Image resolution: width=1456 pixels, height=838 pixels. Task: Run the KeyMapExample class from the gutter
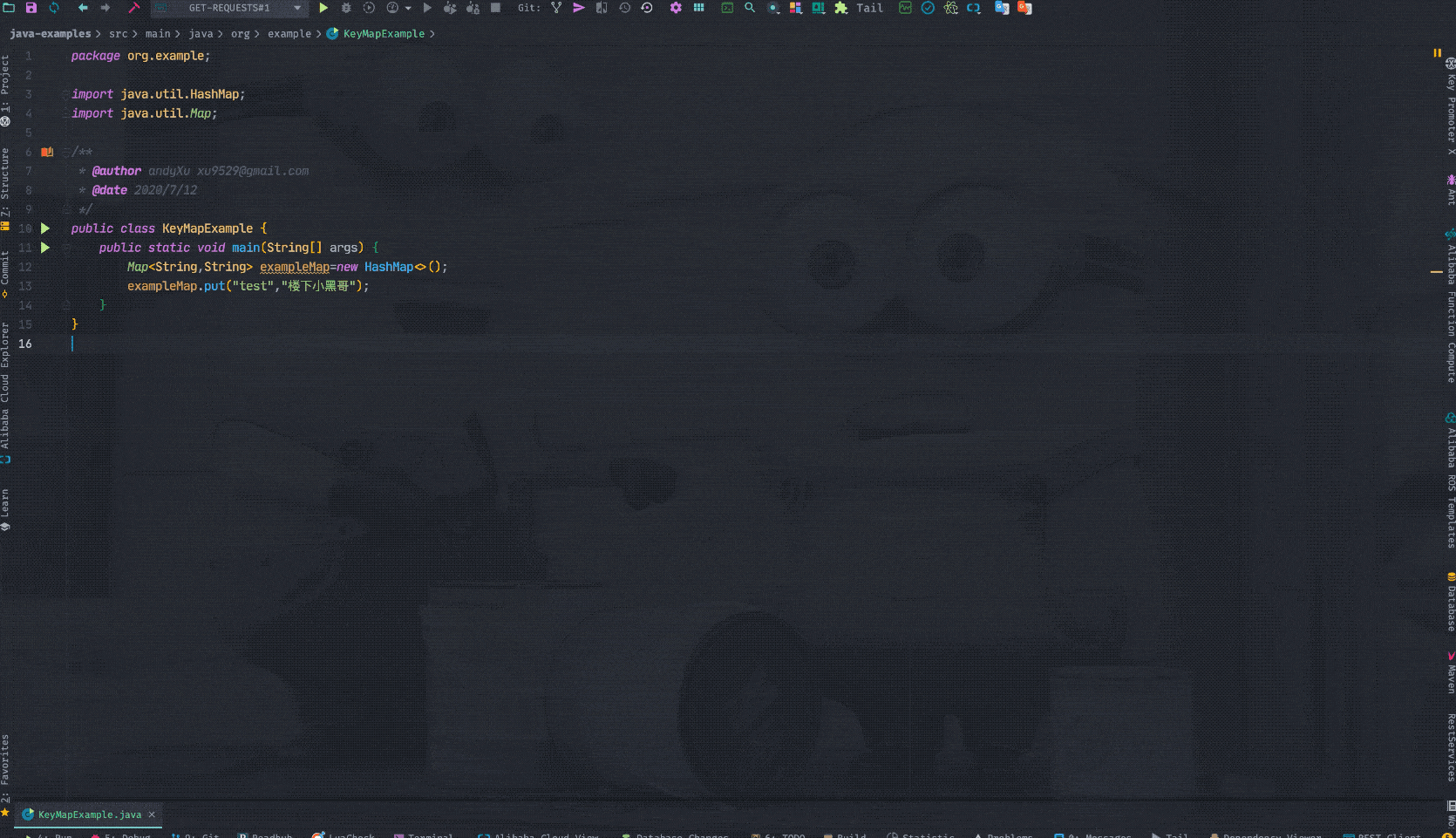click(x=45, y=228)
